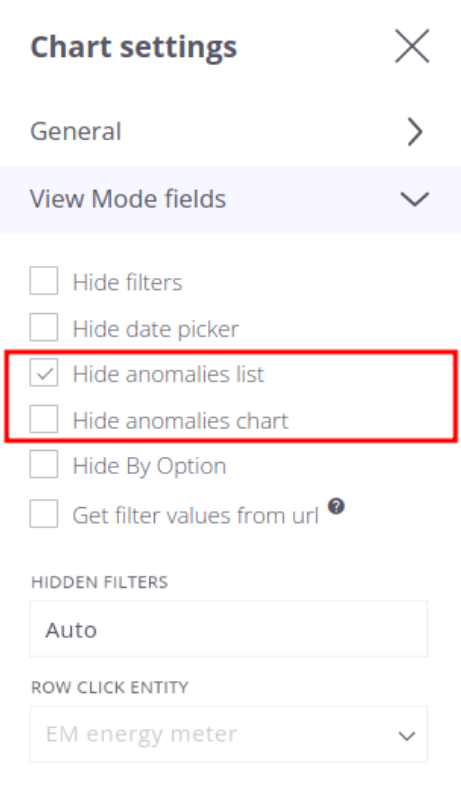Tick the Hide date picker checkbox
461x785 pixels.
pyautogui.click(x=44, y=327)
